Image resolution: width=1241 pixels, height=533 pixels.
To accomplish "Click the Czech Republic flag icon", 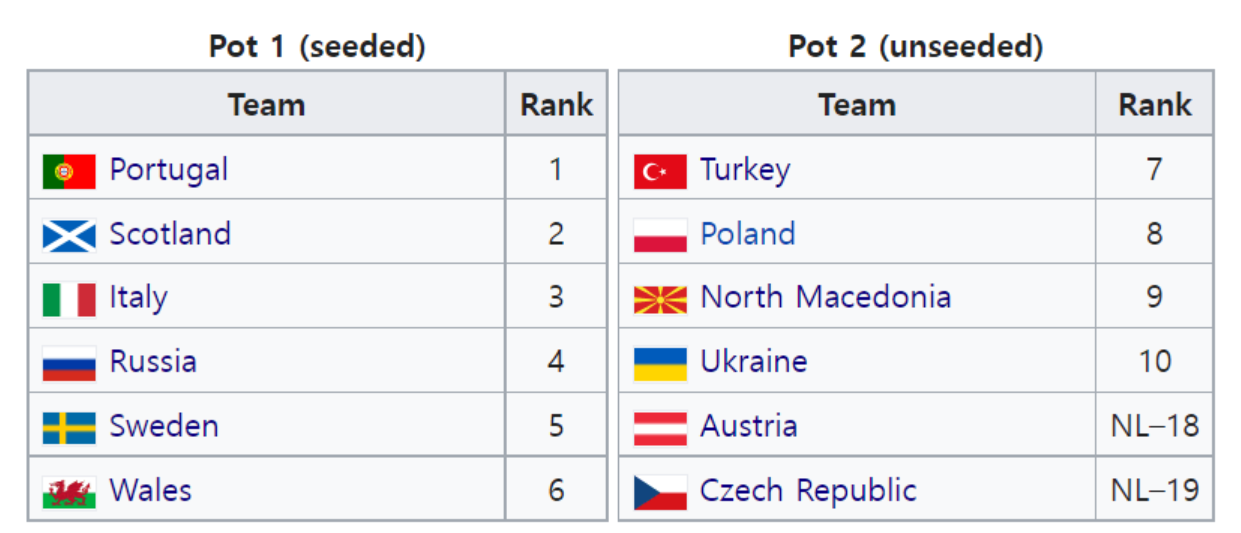I will [x=660, y=492].
